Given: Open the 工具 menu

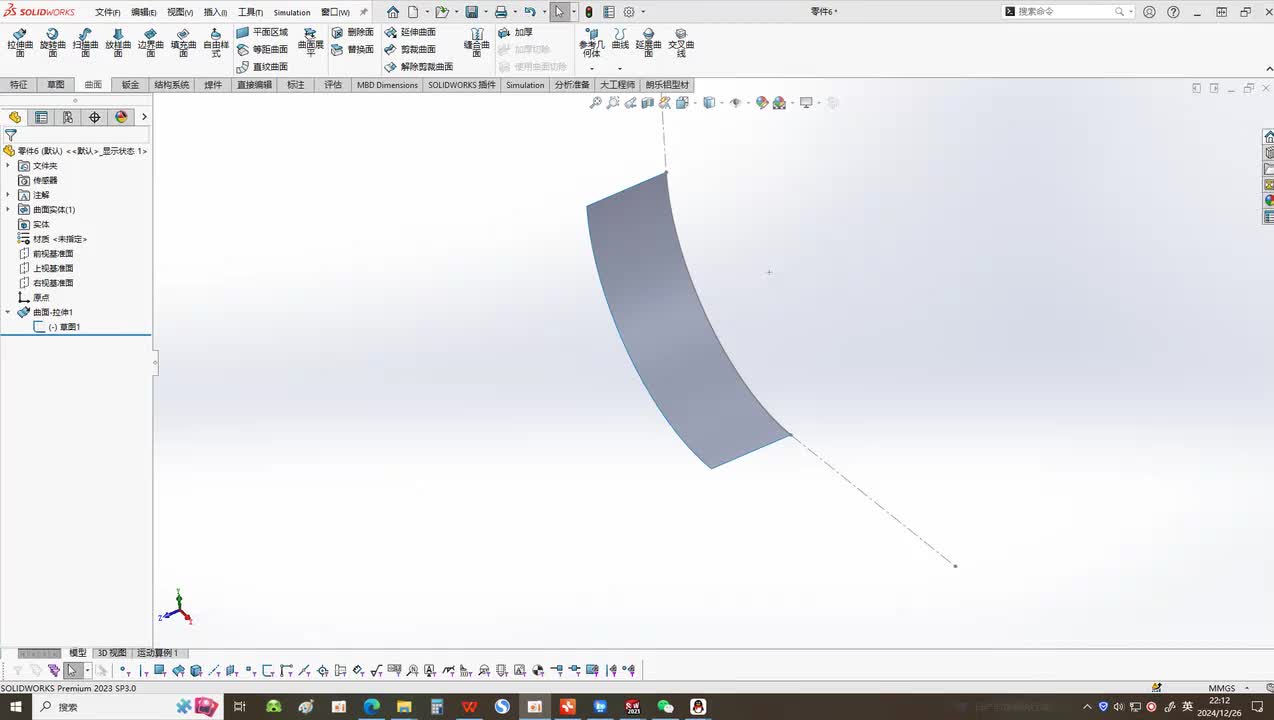Looking at the screenshot, I should pos(250,12).
